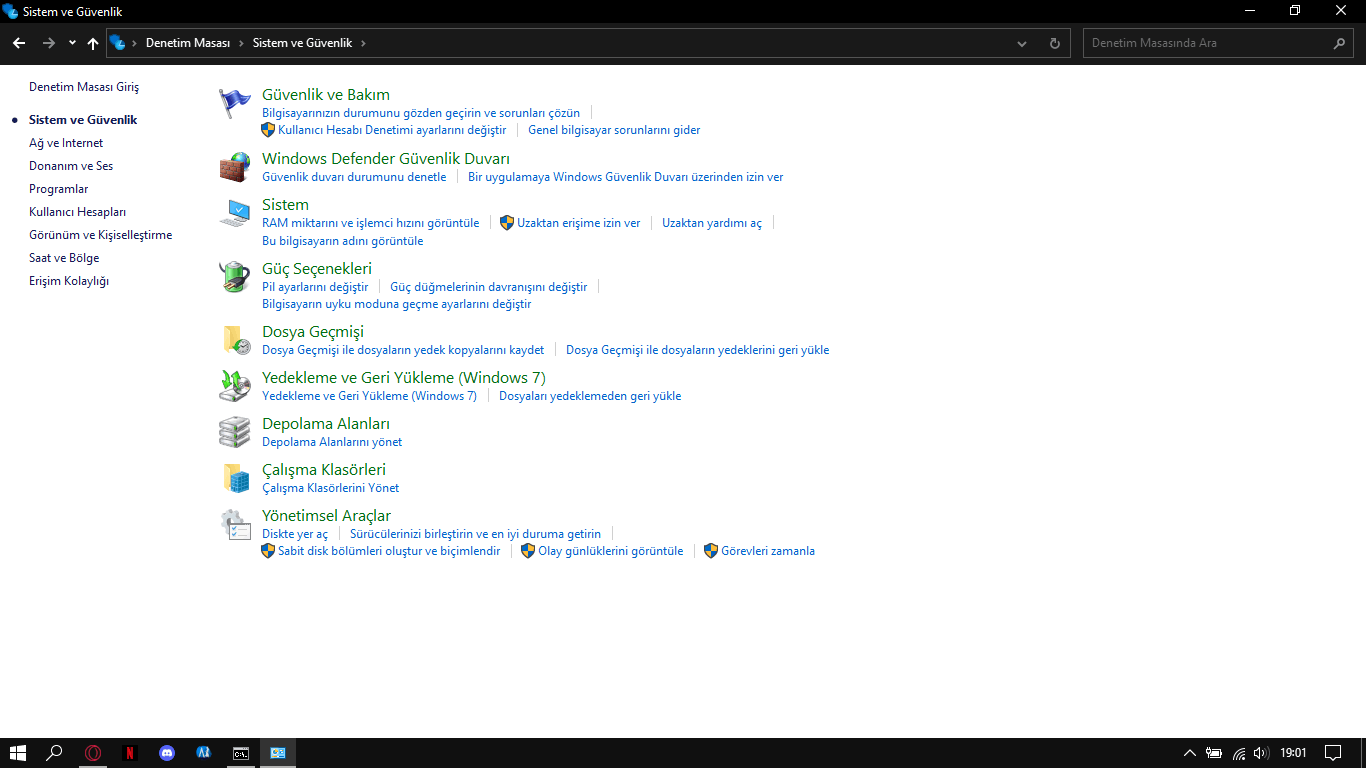Open Wi-Fi network tray icon
This screenshot has height=768, width=1366.
click(x=1239, y=753)
